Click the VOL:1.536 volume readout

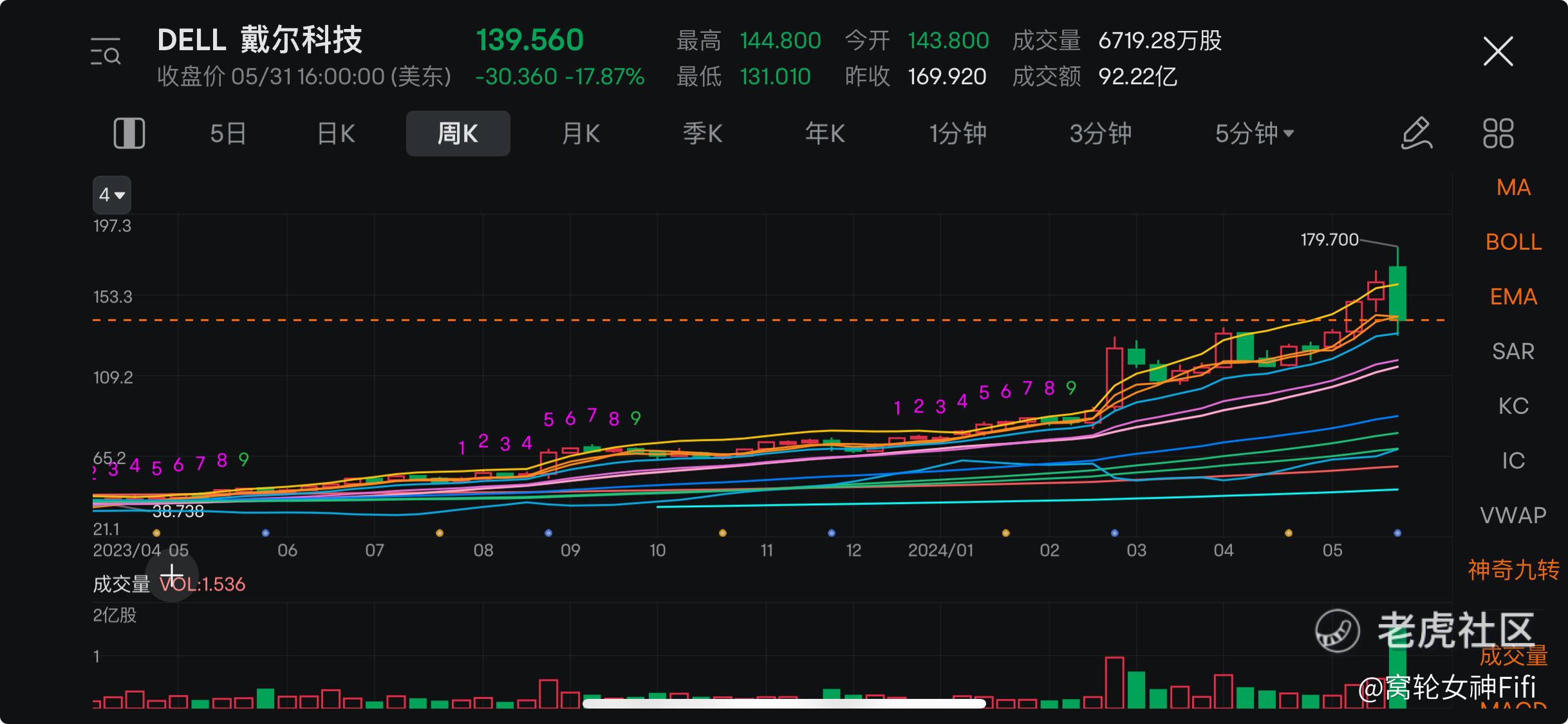202,584
